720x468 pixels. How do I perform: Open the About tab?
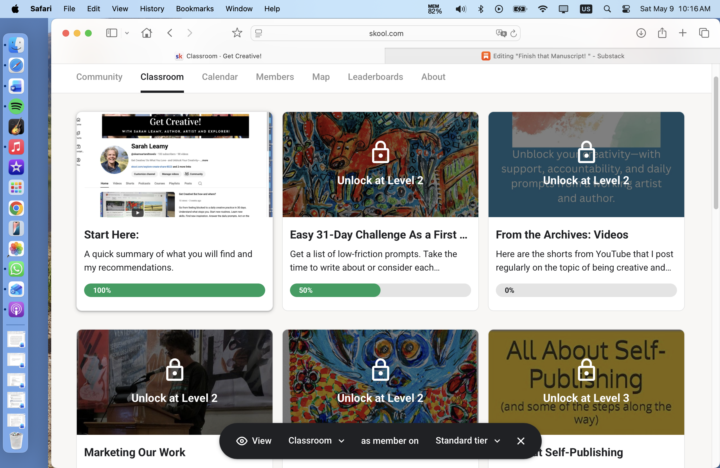(433, 77)
